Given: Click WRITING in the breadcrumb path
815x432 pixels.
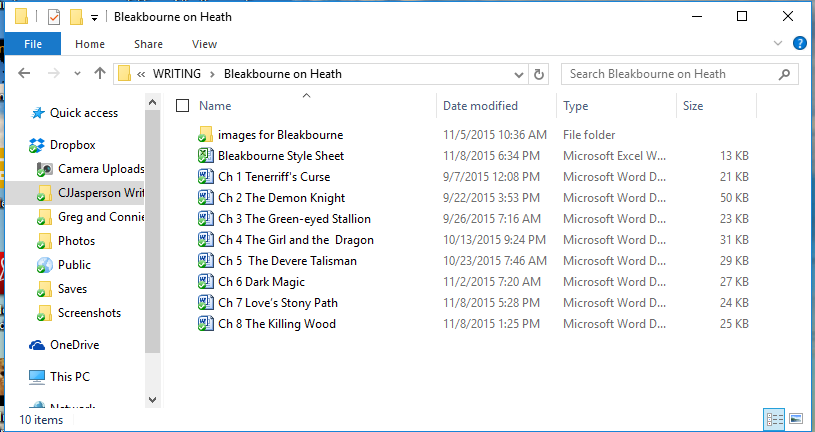Looking at the screenshot, I should coord(182,74).
